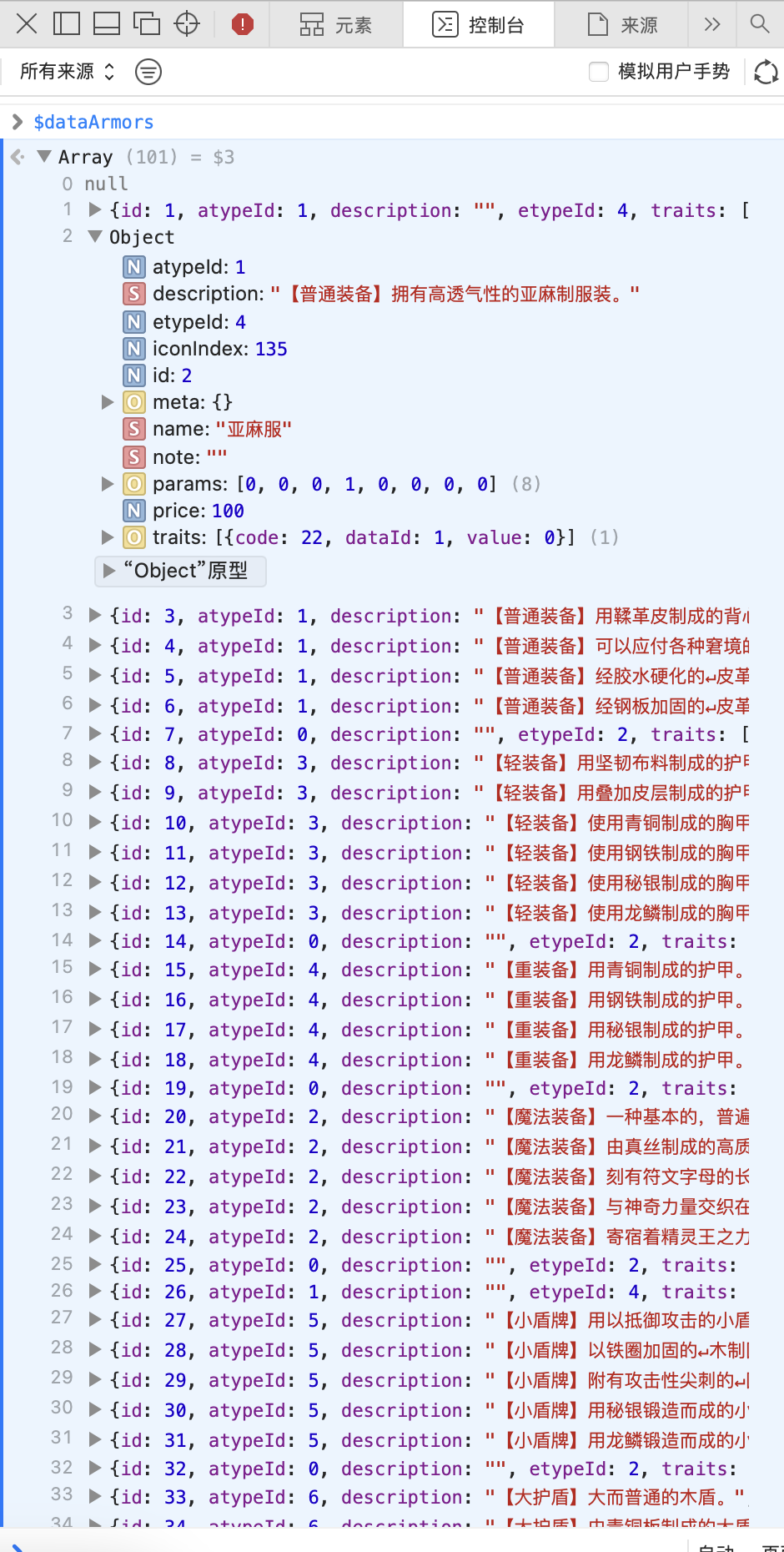Click the reload/refresh circular arrow icon

766,72
